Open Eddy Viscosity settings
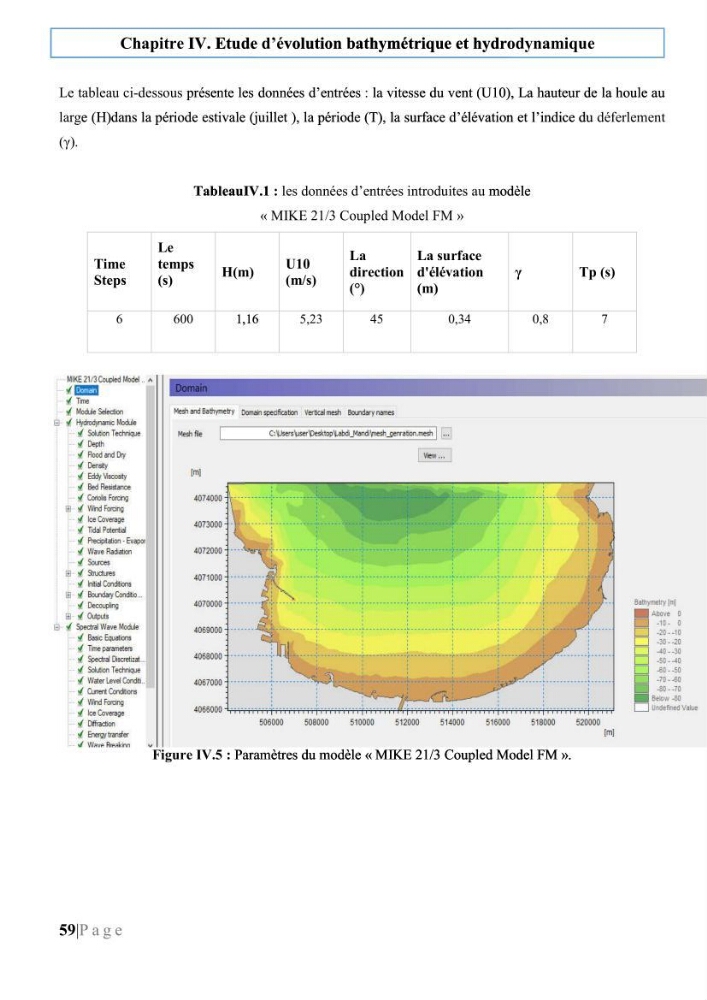This screenshot has width=707, height=1000. (x=107, y=476)
